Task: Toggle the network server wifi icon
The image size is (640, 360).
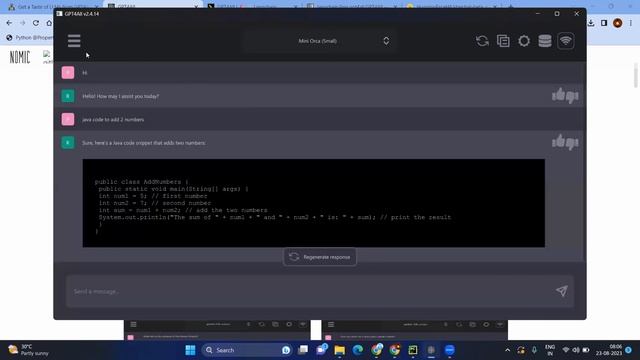Action: click(x=566, y=41)
